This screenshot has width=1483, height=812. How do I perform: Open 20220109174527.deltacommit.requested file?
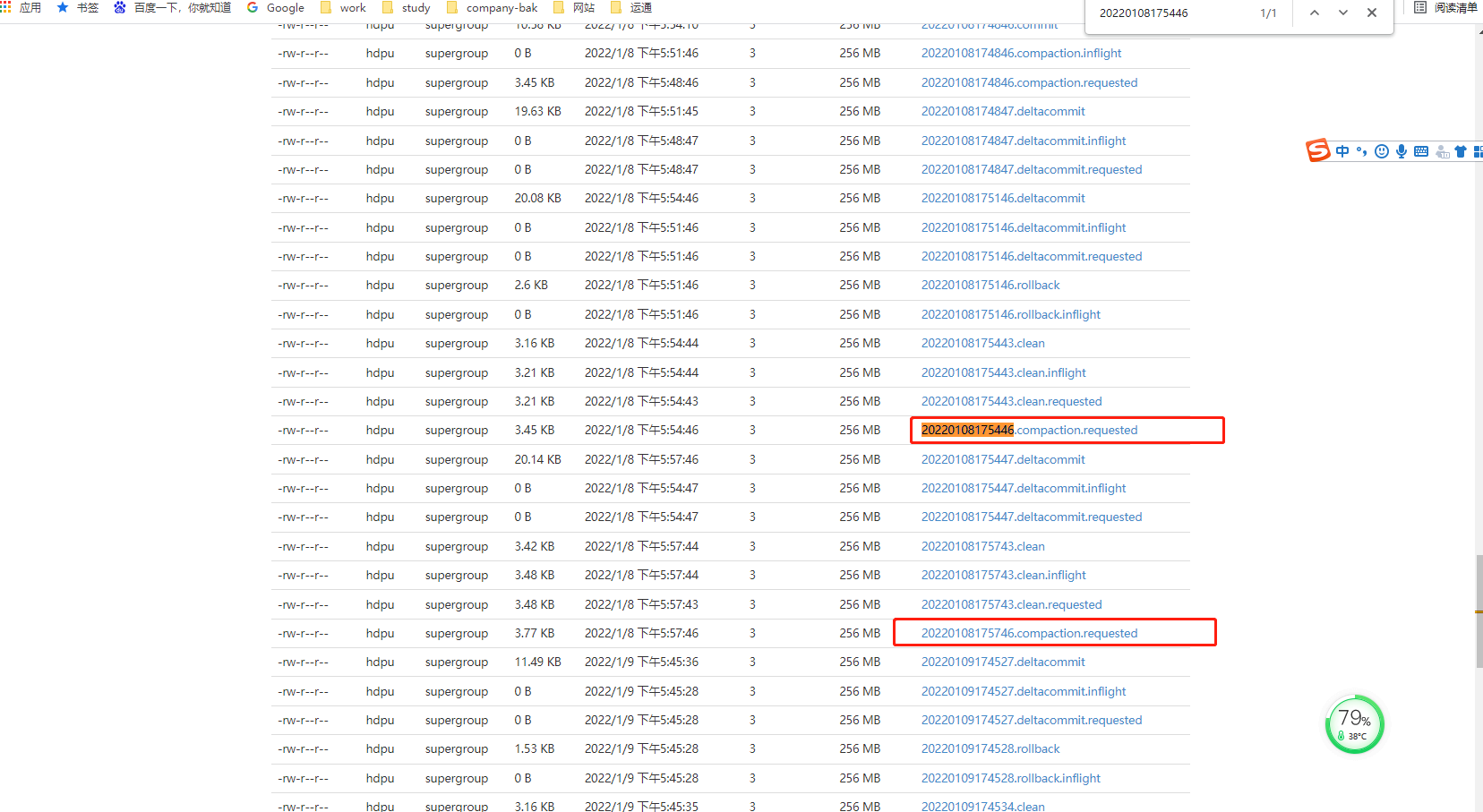coord(1032,720)
